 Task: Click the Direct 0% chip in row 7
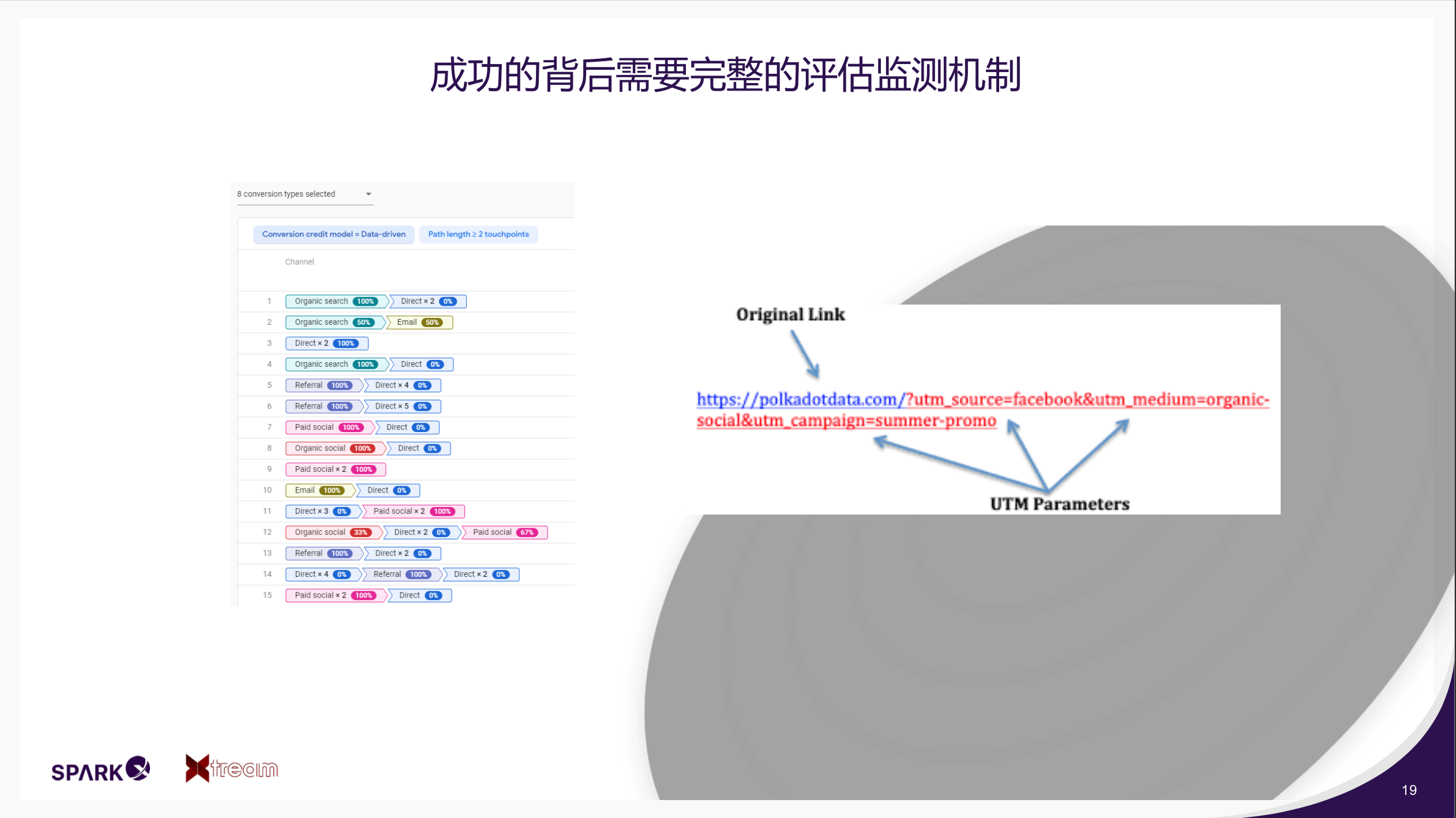pos(408,427)
